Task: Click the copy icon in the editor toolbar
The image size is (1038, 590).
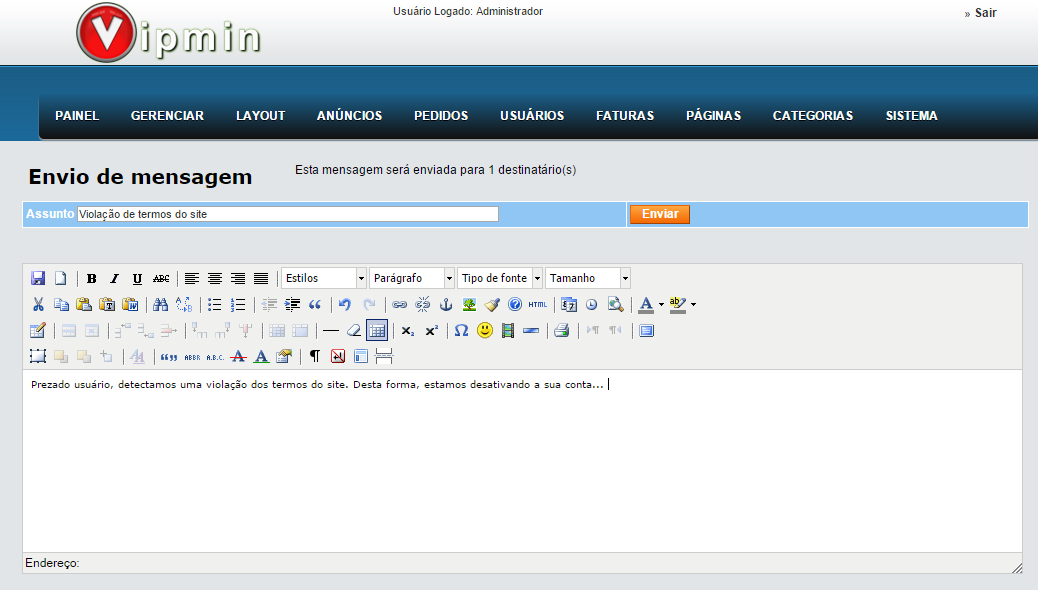Action: point(61,305)
